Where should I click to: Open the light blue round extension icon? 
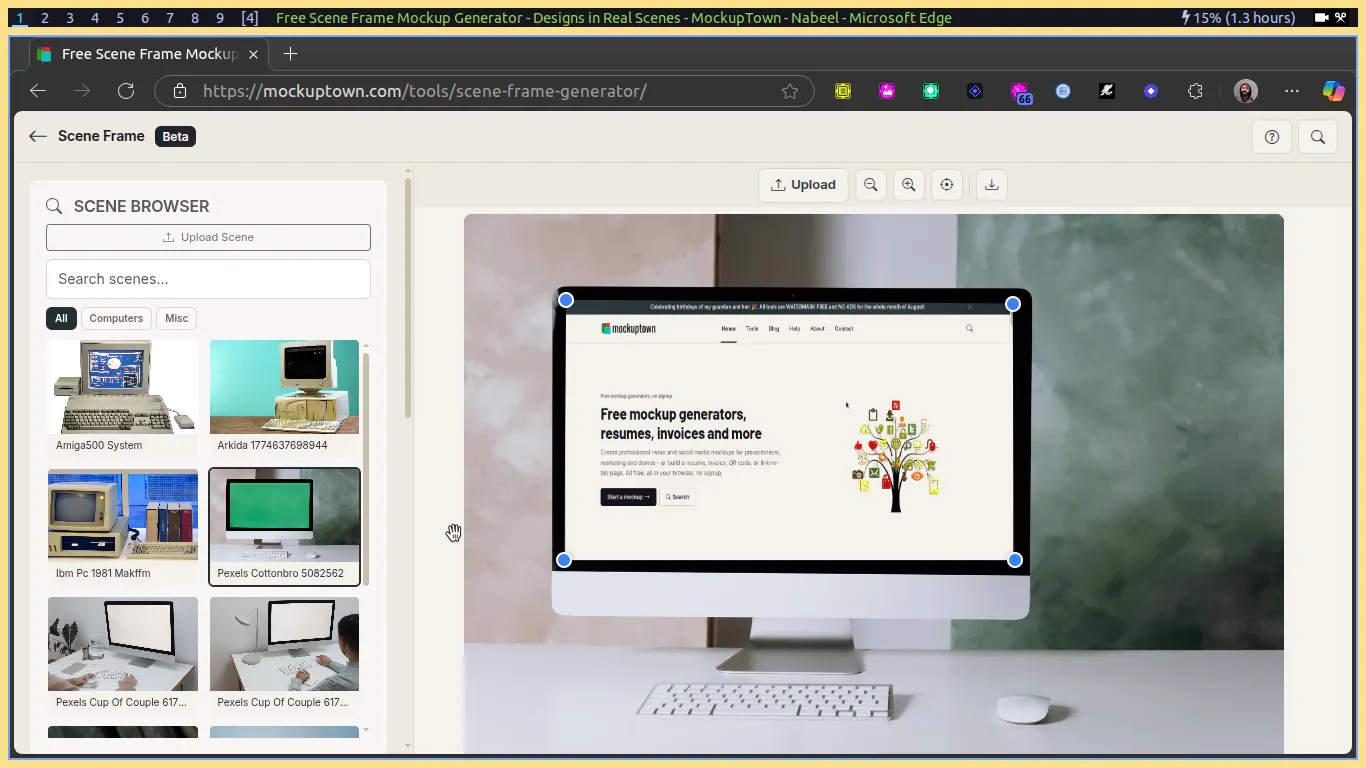(1063, 91)
